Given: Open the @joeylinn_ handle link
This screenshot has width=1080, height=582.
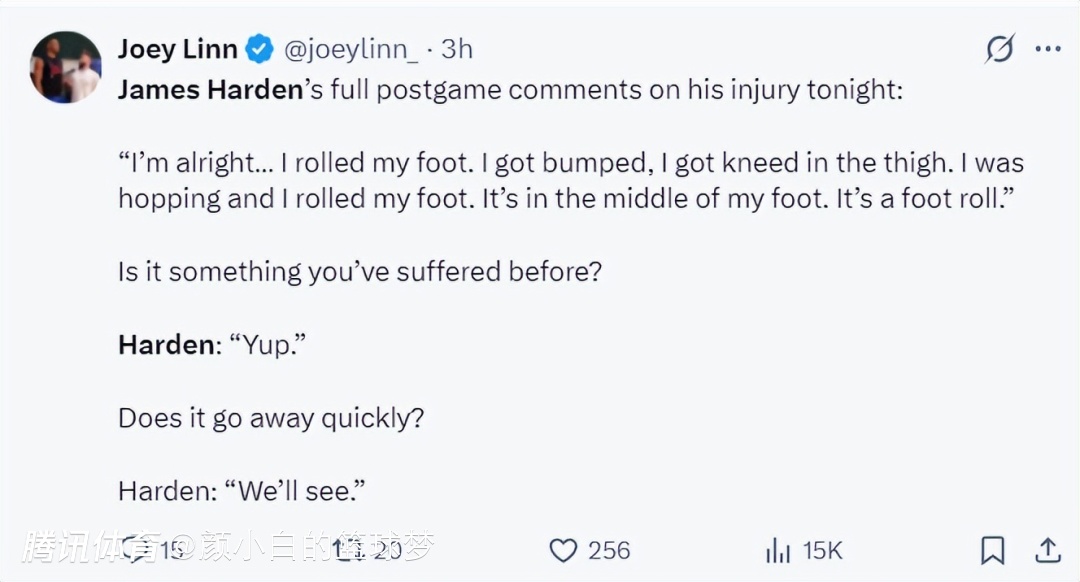Looking at the screenshot, I should (x=350, y=49).
